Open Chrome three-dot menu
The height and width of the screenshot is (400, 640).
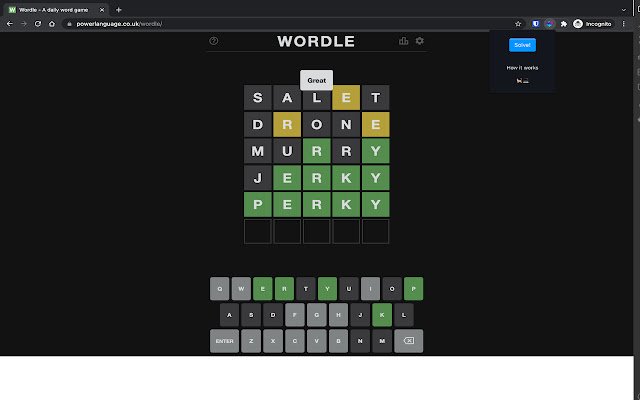[x=624, y=24]
